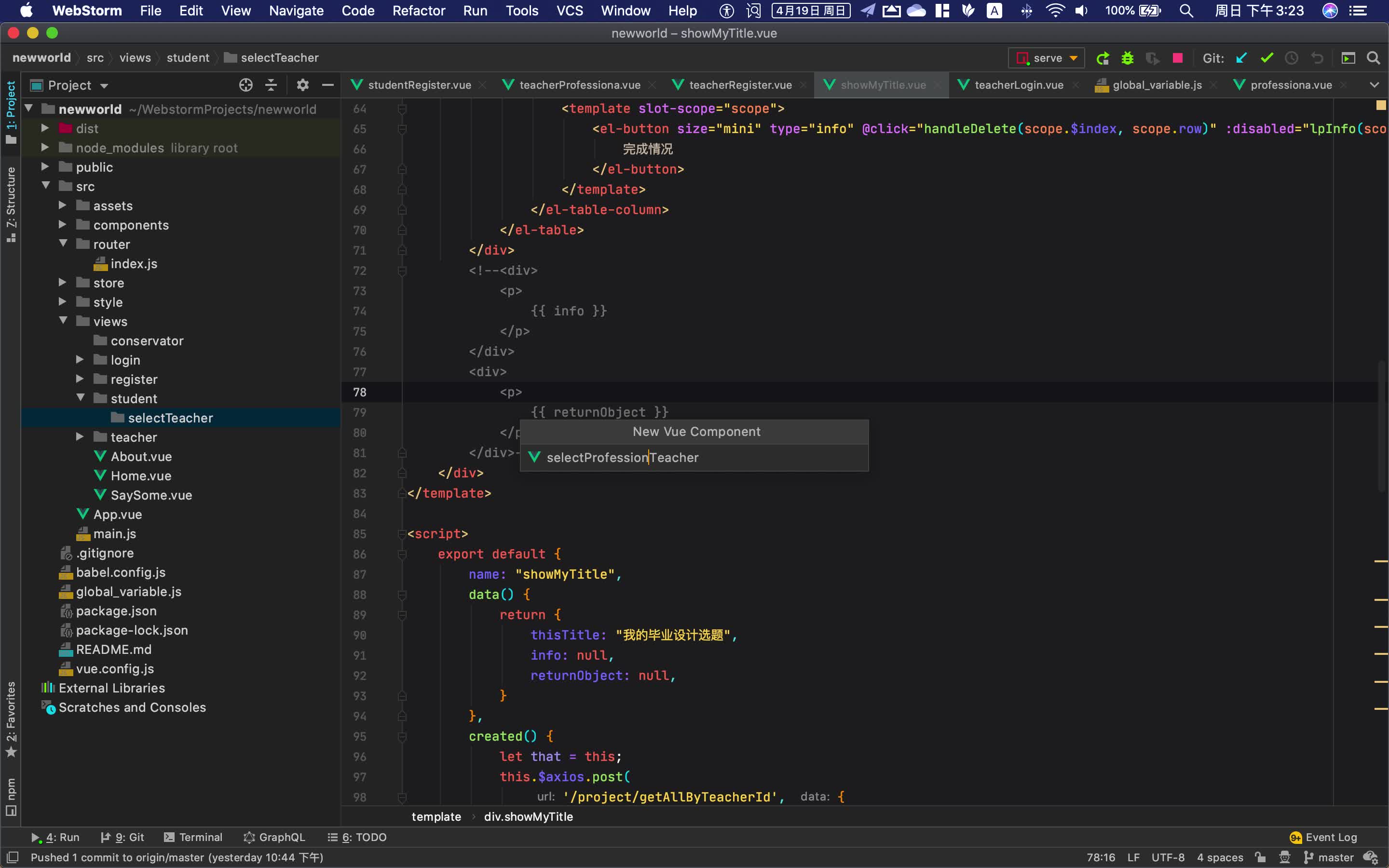Viewport: 1389px width, 868px height.
Task: Click the Search Everywhere magnifier icon
Action: pos(1374,58)
